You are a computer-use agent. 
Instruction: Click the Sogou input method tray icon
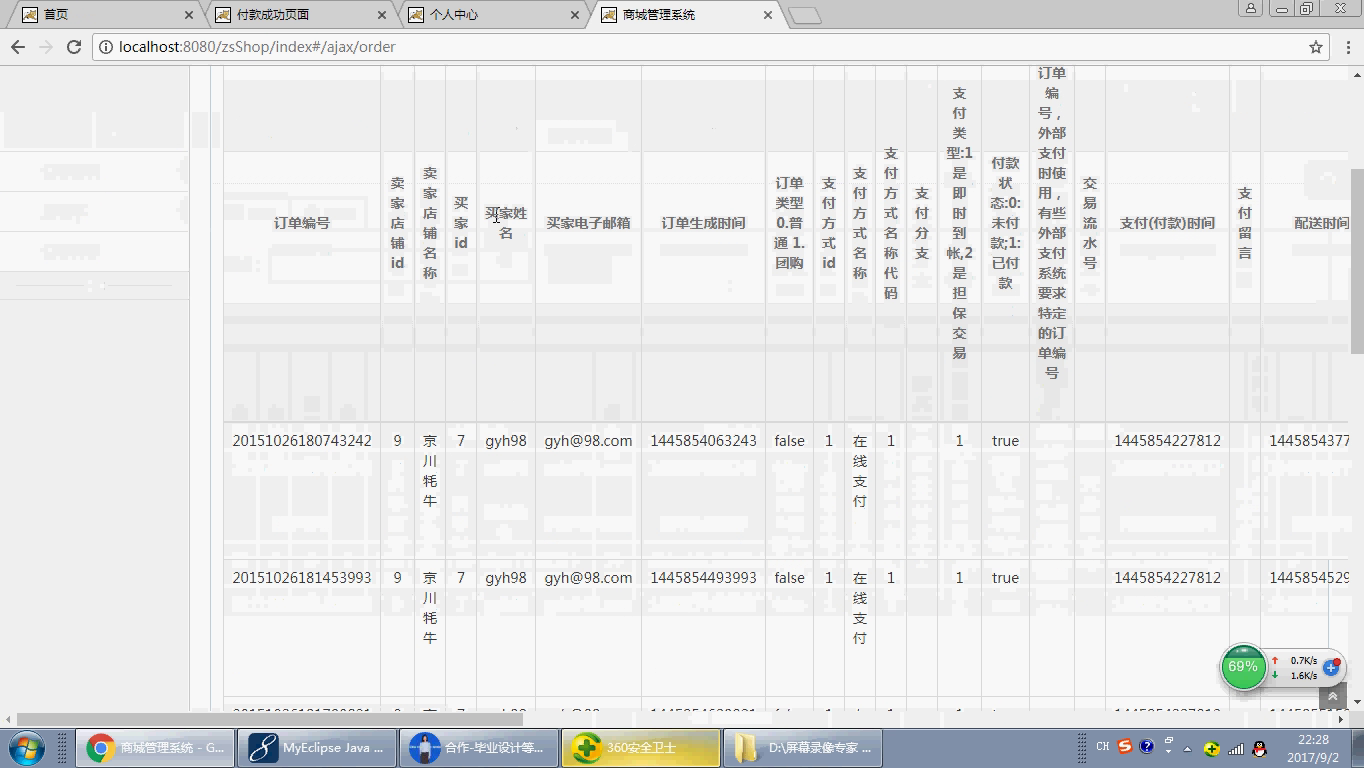pyautogui.click(x=1125, y=747)
